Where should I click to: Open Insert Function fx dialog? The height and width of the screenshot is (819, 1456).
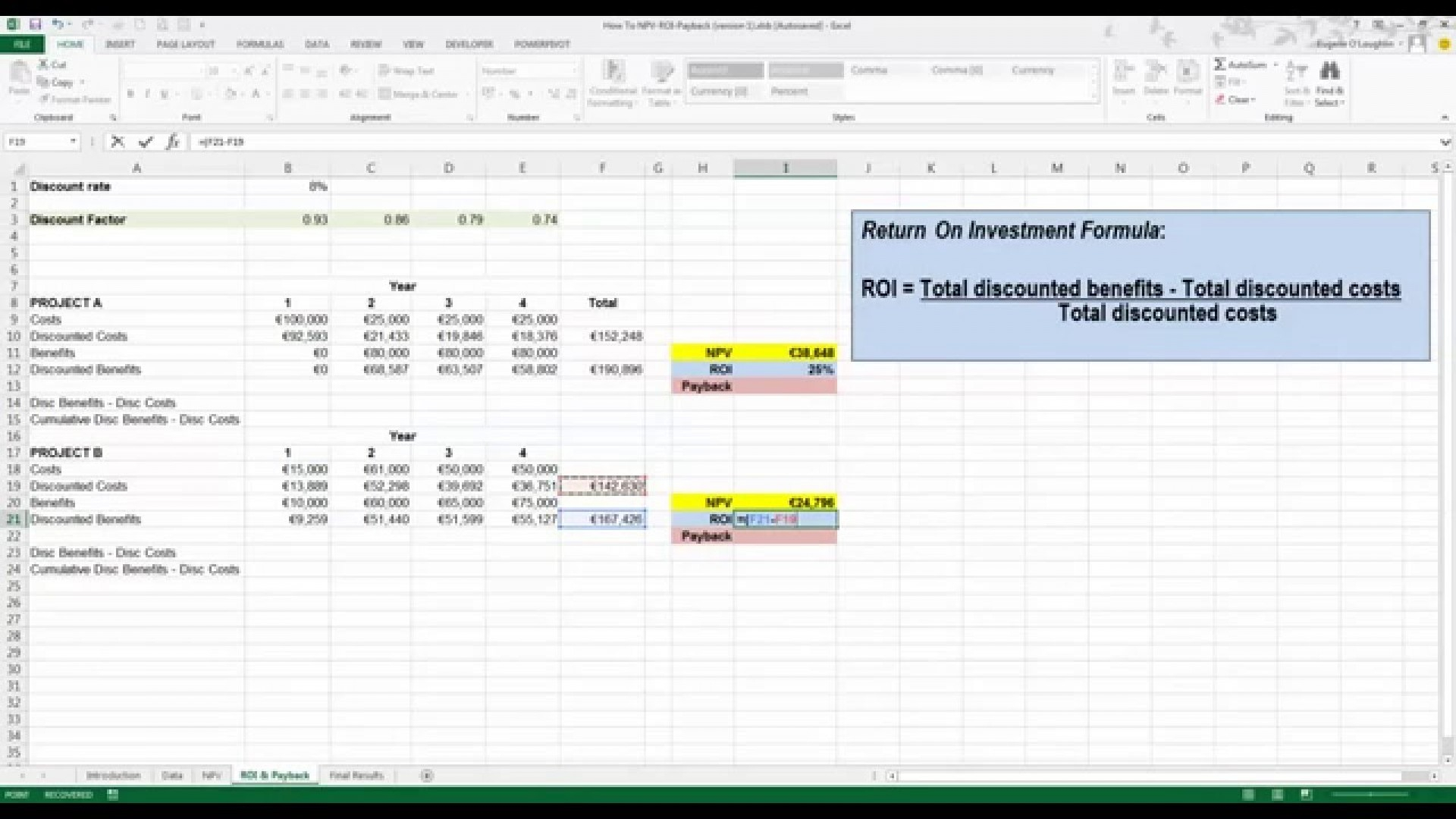172,142
